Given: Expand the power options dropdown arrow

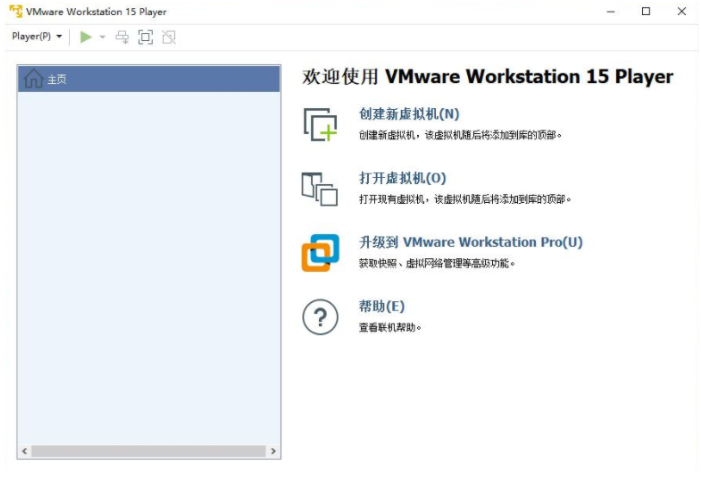Looking at the screenshot, I should (102, 37).
